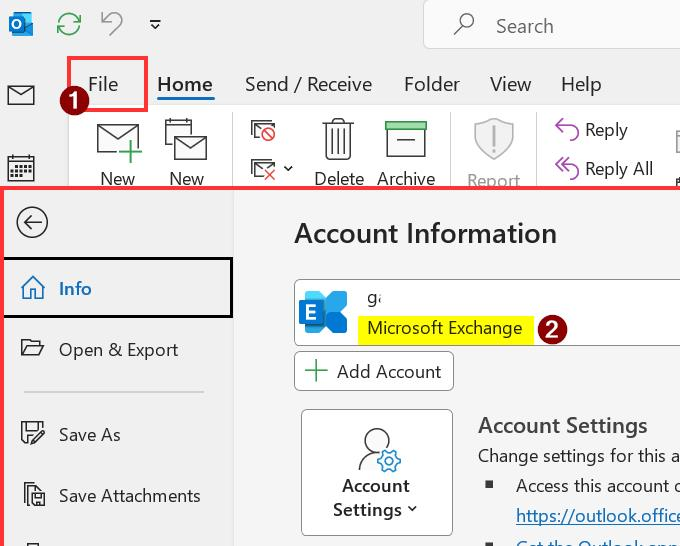This screenshot has height=546, width=680.
Task: Click the Report shield icon
Action: coord(494,139)
